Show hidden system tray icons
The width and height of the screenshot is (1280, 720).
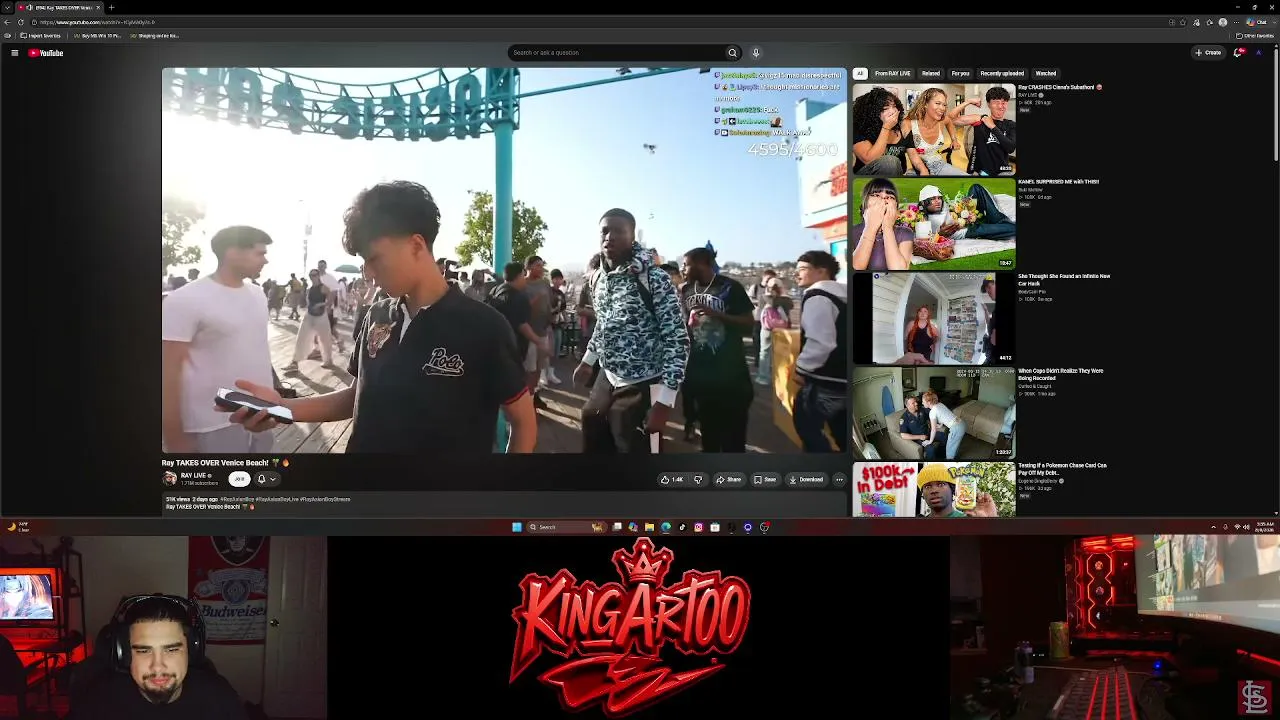(1213, 527)
